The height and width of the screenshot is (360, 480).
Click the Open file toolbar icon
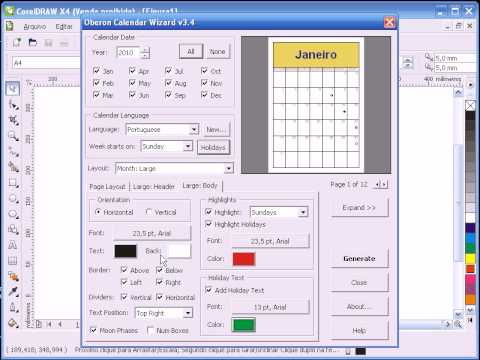pos(32,43)
